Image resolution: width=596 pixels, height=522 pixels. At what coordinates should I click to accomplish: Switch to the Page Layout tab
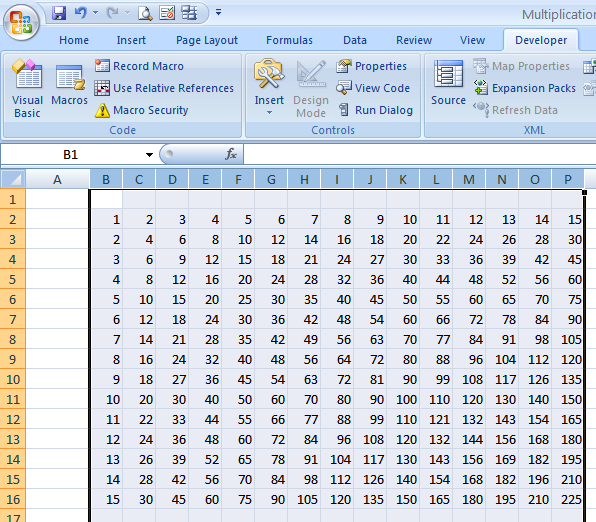click(x=207, y=40)
